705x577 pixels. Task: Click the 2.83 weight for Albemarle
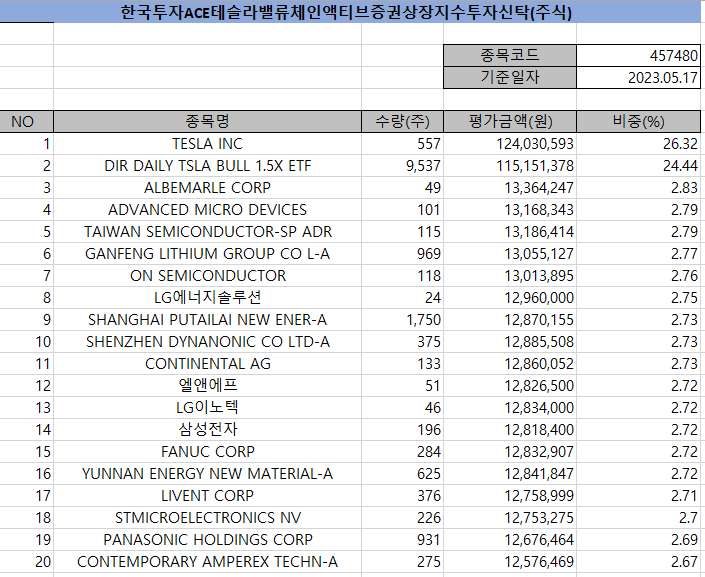pyautogui.click(x=638, y=188)
